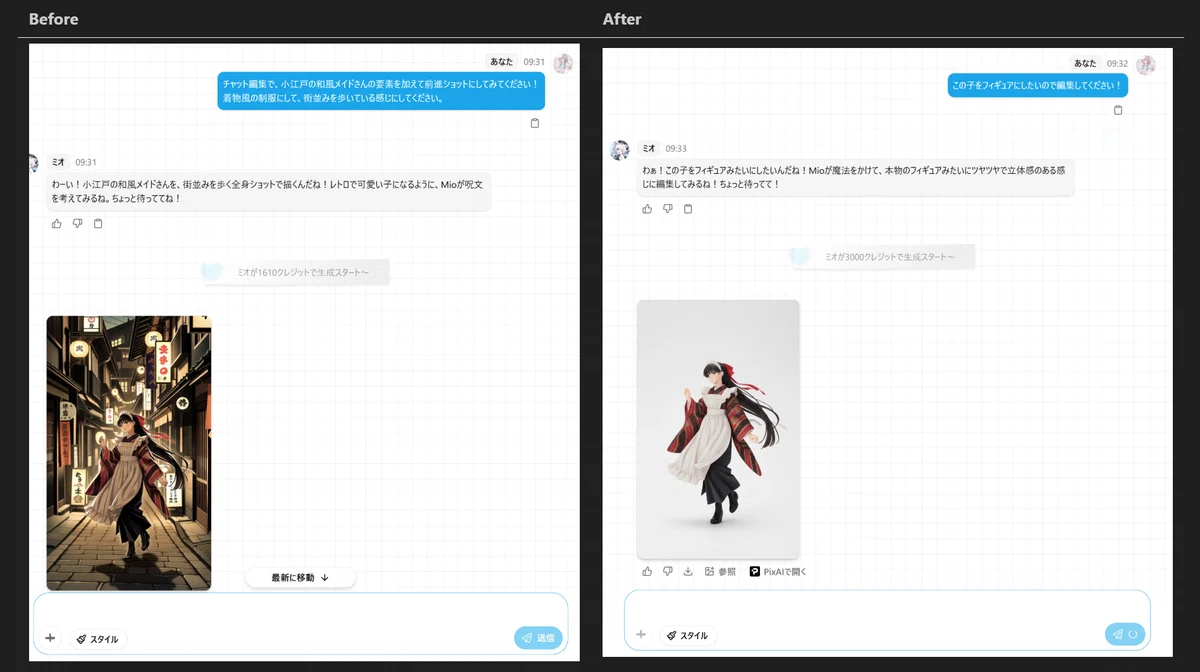Click the thumbs-down icon under Before panel's Mio reply
This screenshot has height=672, width=1200.
click(77, 224)
